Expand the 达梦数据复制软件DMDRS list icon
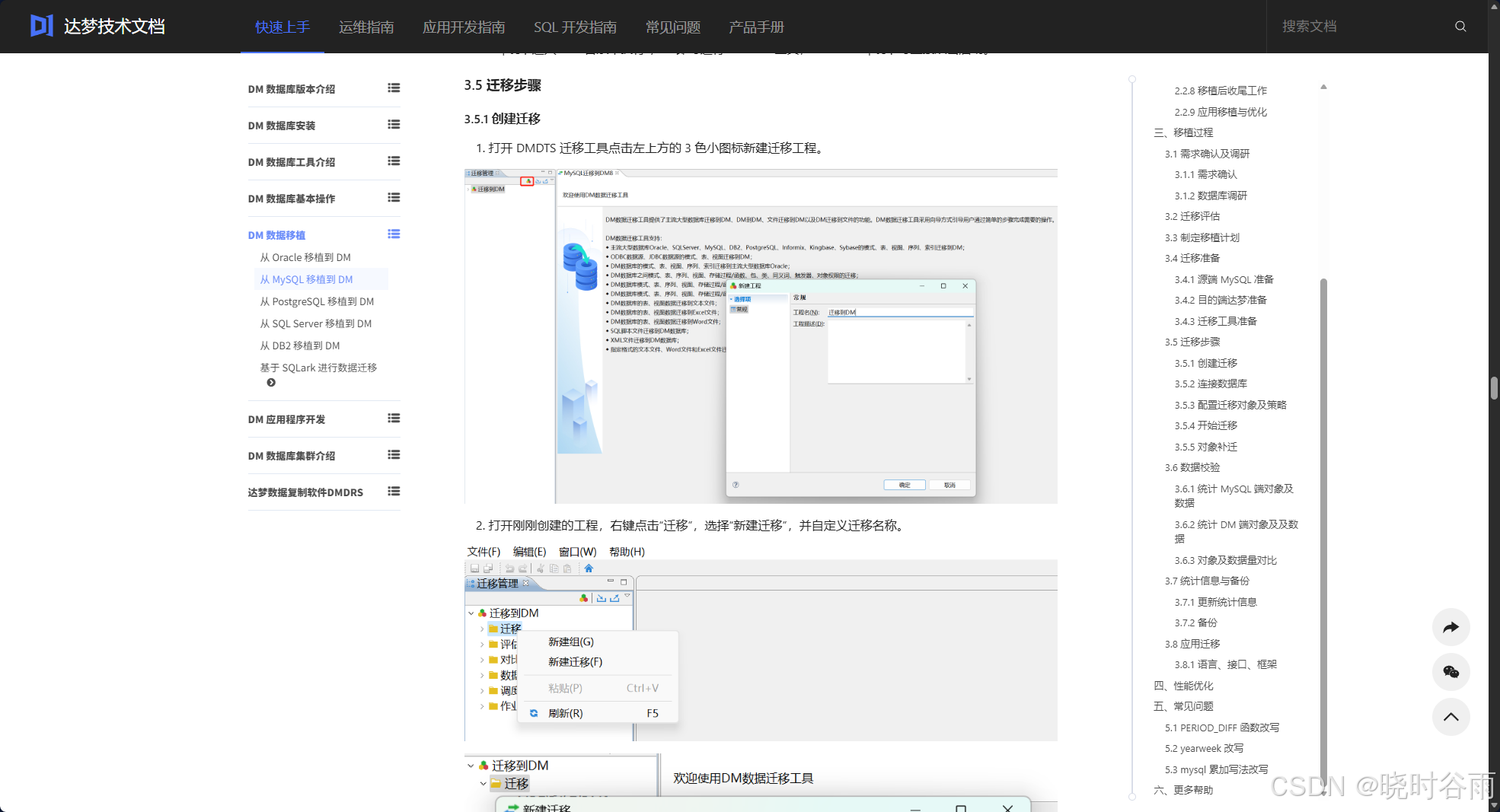 pyautogui.click(x=394, y=492)
